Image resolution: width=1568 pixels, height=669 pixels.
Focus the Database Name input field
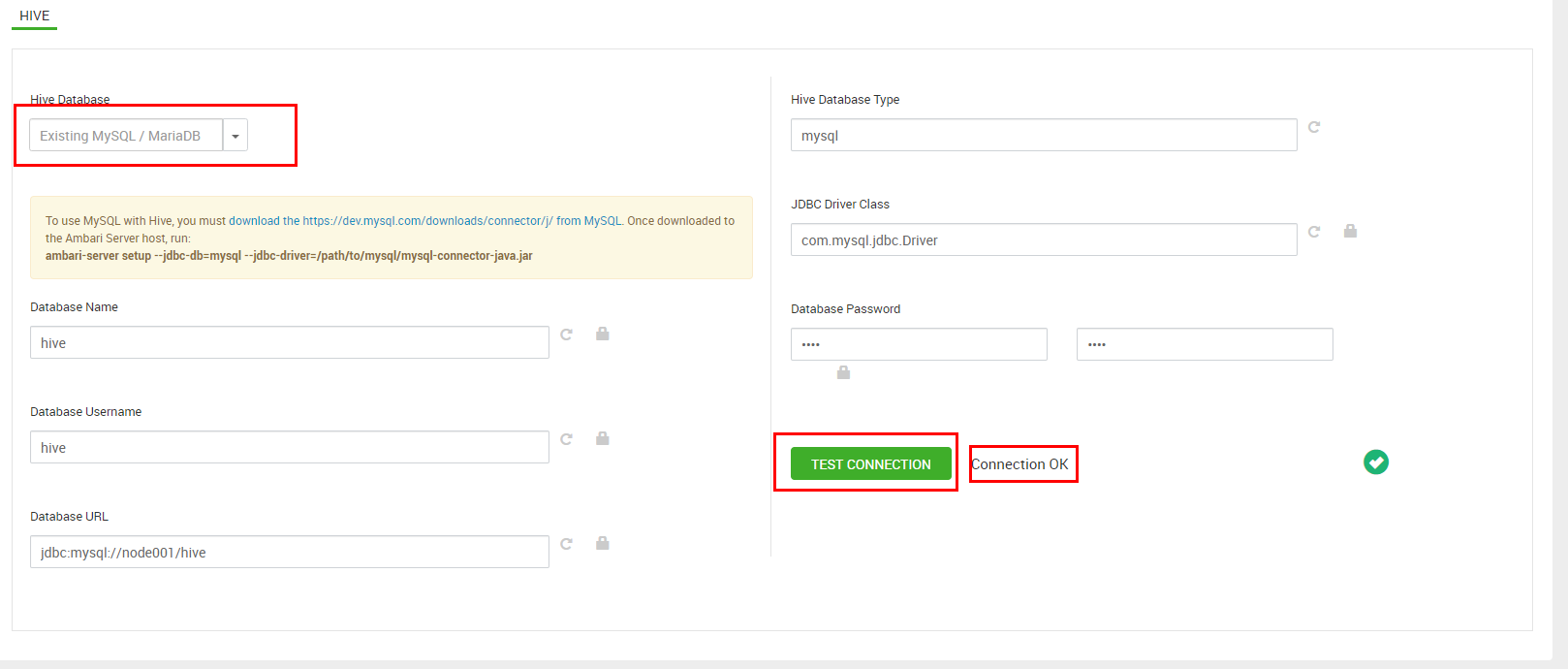[289, 343]
